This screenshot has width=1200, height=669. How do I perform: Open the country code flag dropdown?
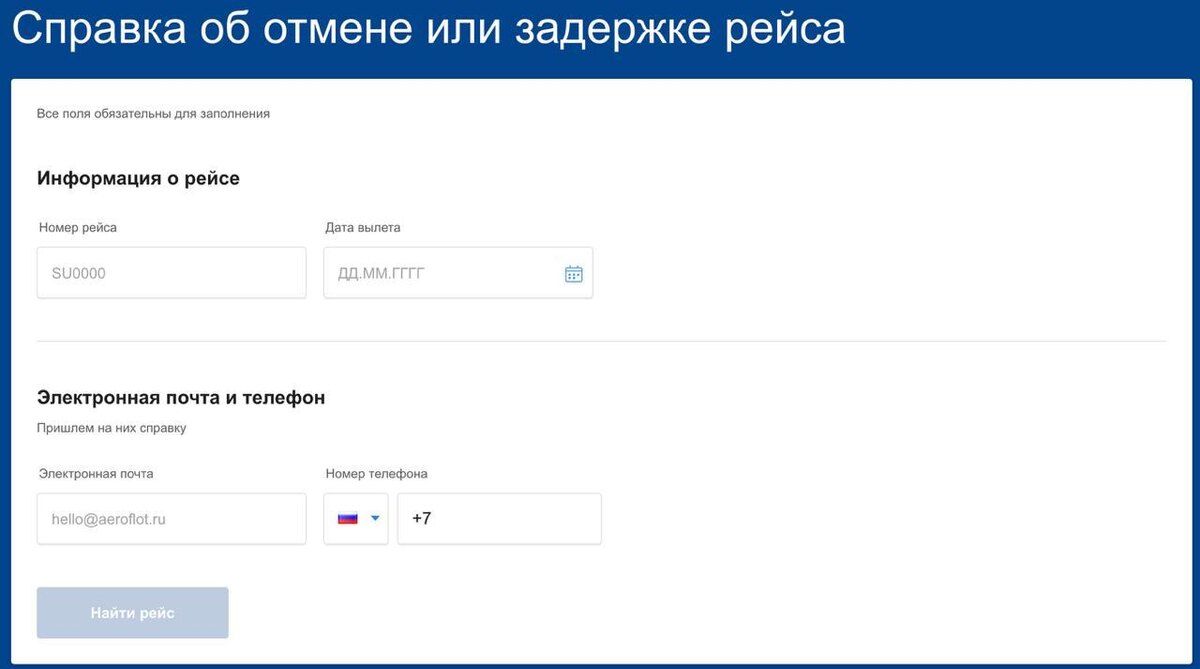pyautogui.click(x=356, y=519)
